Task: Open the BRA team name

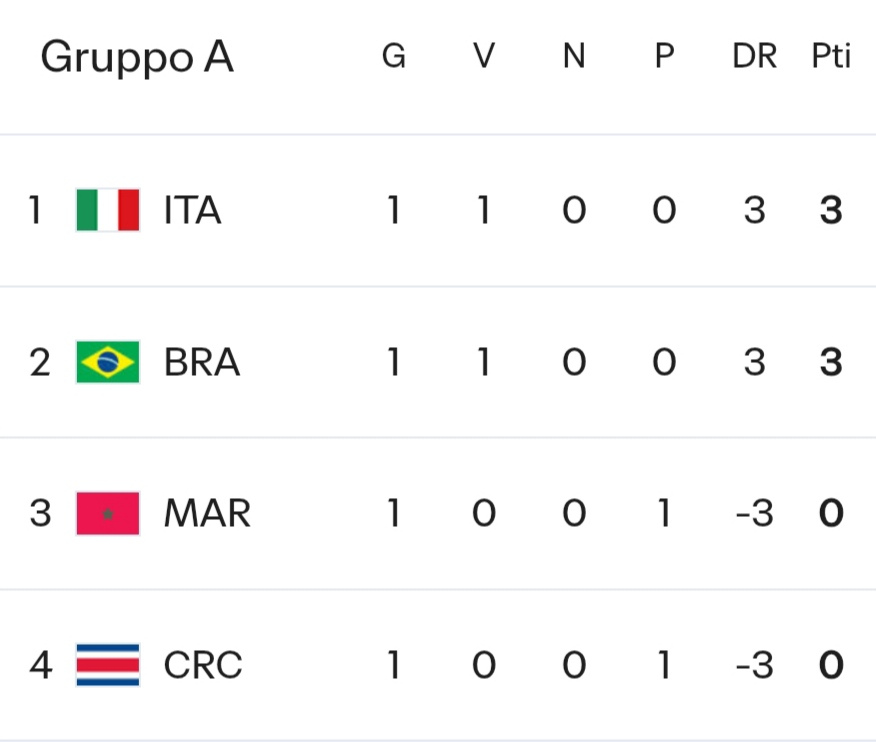Action: click(202, 362)
